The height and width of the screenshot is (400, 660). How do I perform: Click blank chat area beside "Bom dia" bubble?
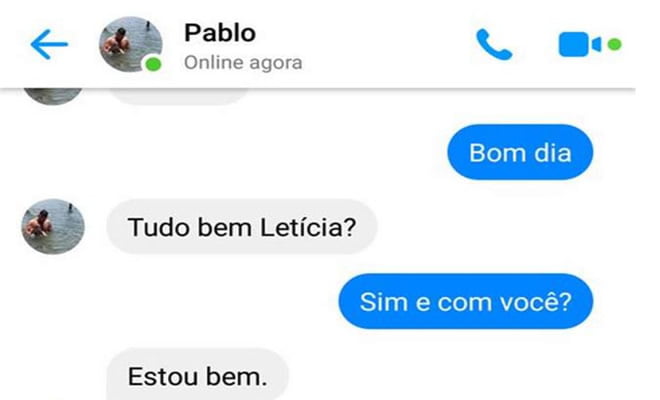click(x=253, y=152)
